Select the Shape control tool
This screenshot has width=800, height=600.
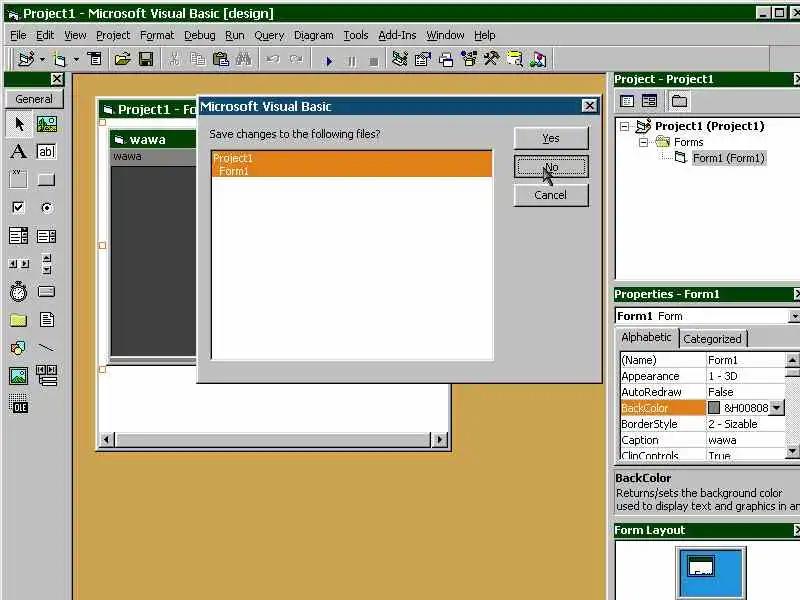(x=19, y=348)
